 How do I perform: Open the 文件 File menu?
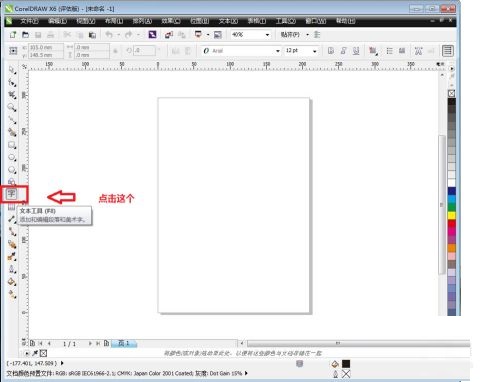(x=29, y=21)
